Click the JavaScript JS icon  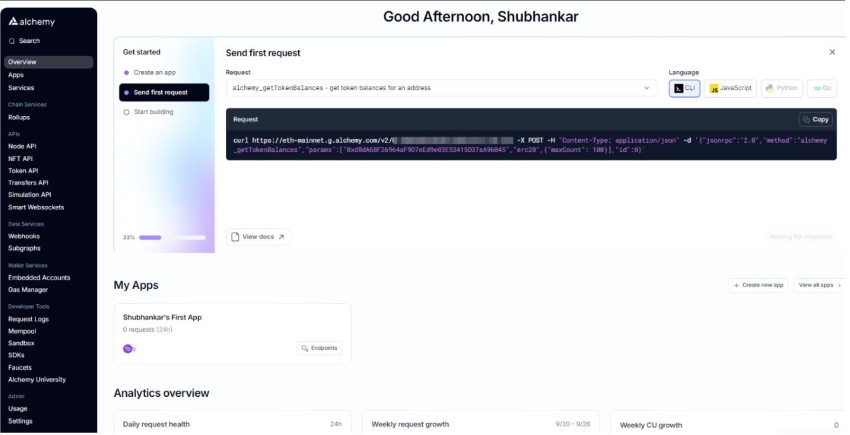(714, 88)
